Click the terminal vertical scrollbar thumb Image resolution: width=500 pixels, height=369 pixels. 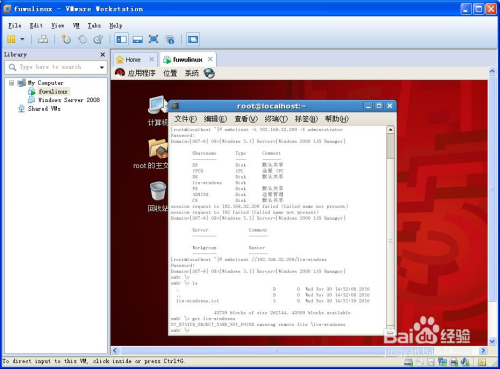click(x=390, y=146)
